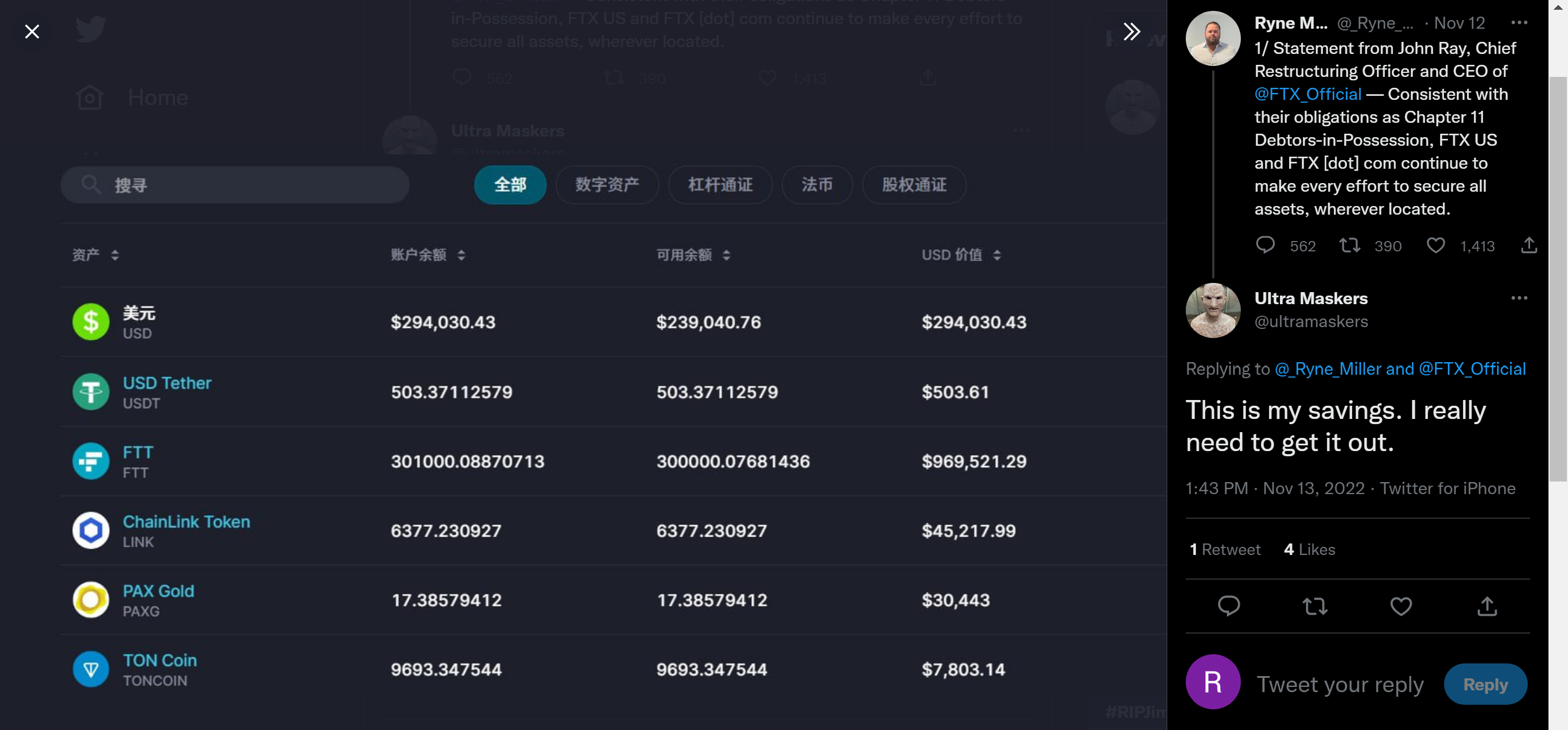Open the PAX Gold asset link

(158, 591)
